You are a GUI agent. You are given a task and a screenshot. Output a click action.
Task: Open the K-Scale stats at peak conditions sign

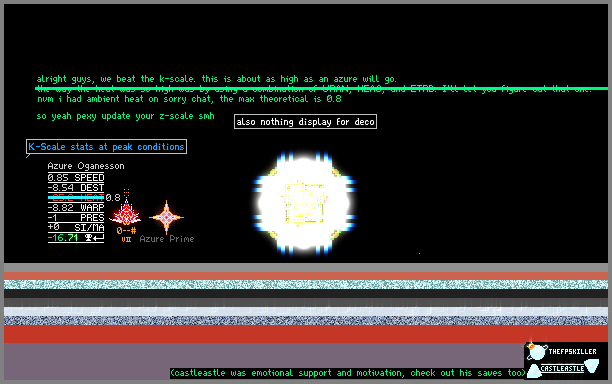[106, 147]
